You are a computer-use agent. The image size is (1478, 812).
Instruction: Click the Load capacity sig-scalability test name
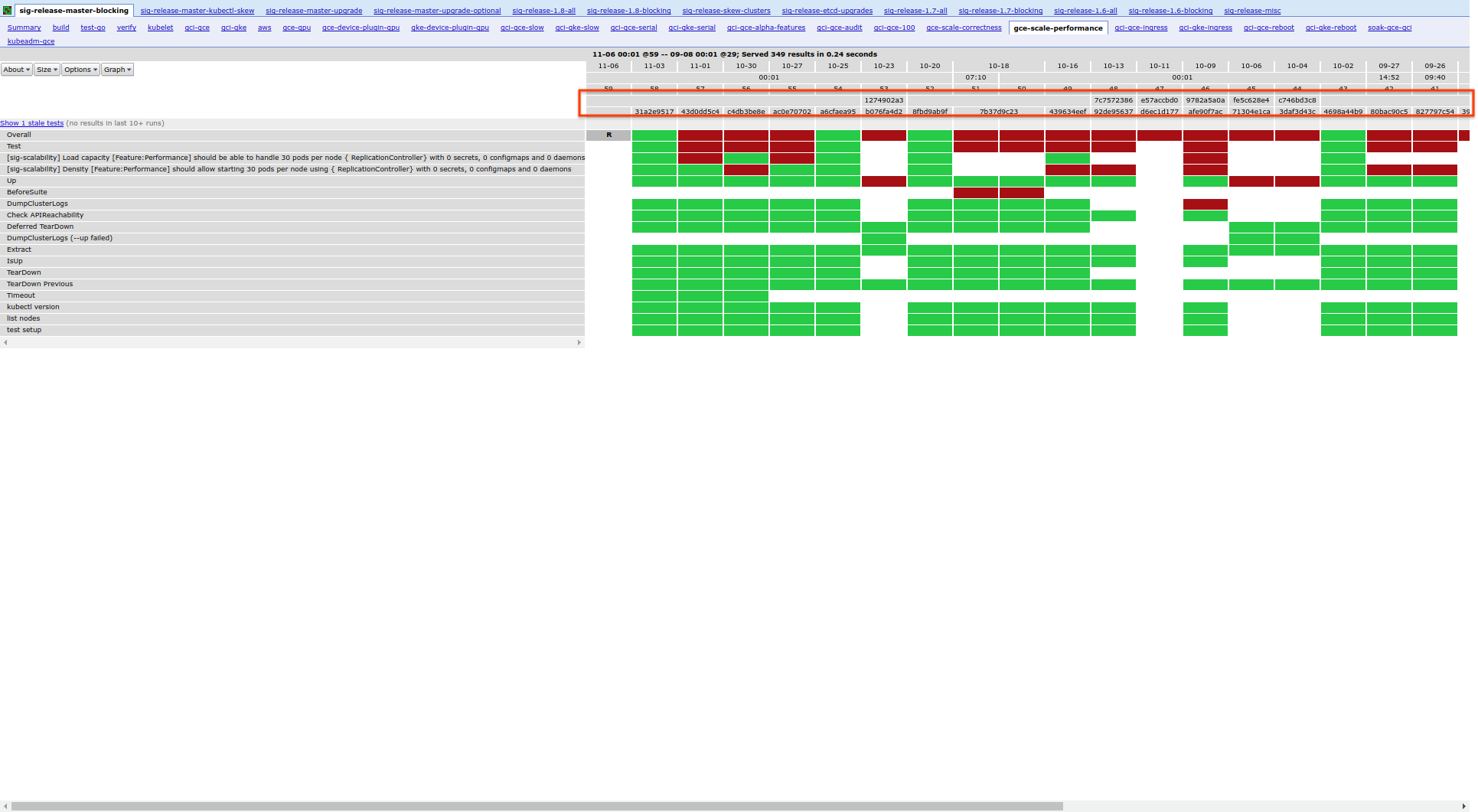[295, 158]
